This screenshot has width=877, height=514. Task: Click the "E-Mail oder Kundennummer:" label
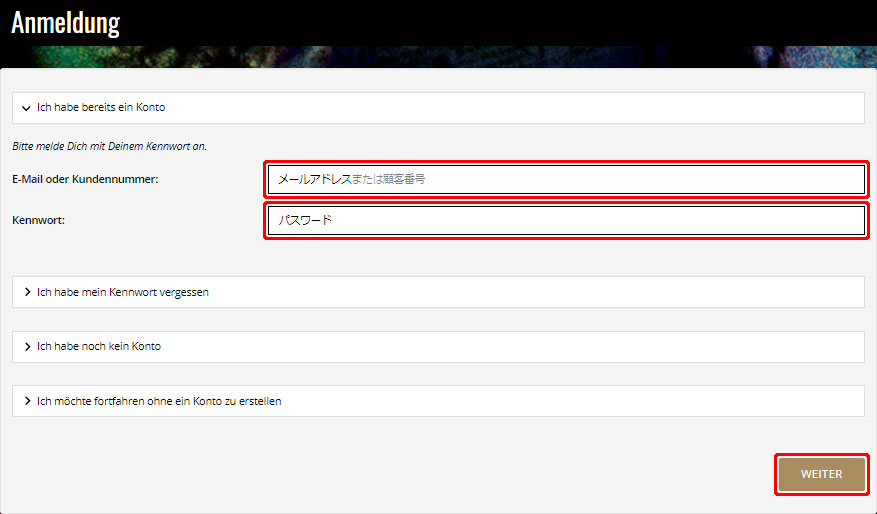pos(85,179)
